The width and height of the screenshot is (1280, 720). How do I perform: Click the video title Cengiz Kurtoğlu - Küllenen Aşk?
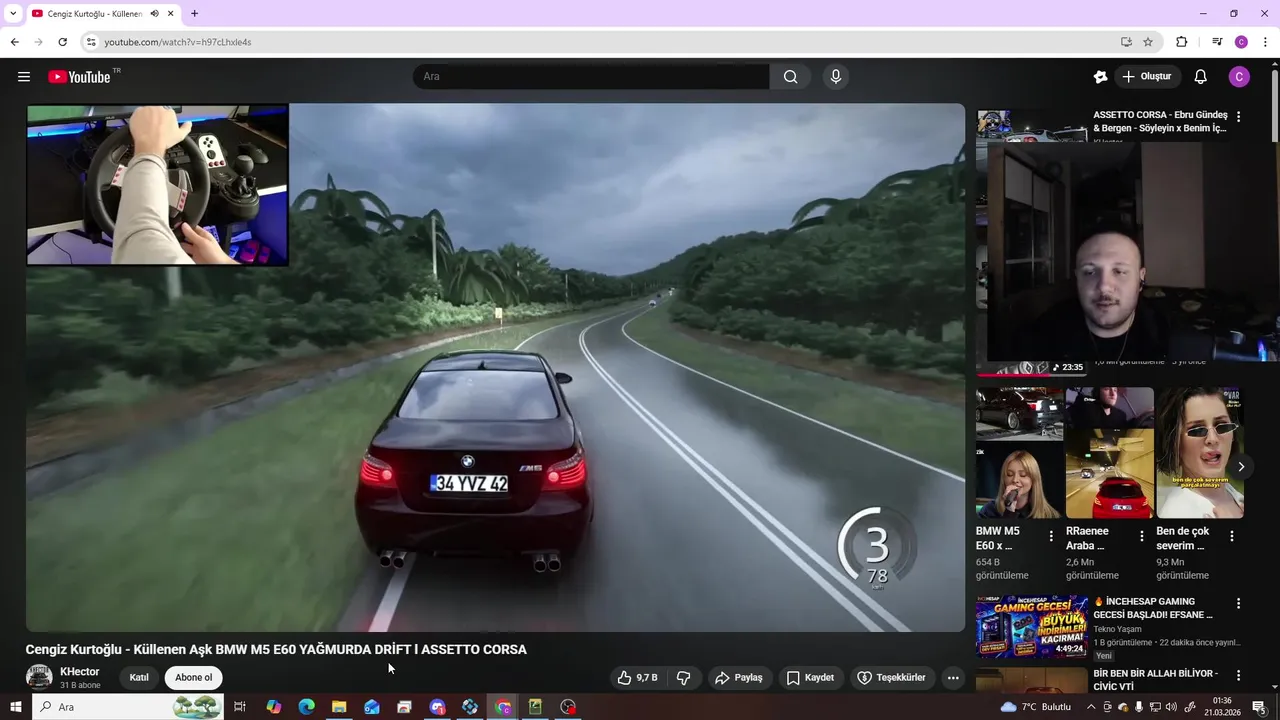tap(276, 649)
